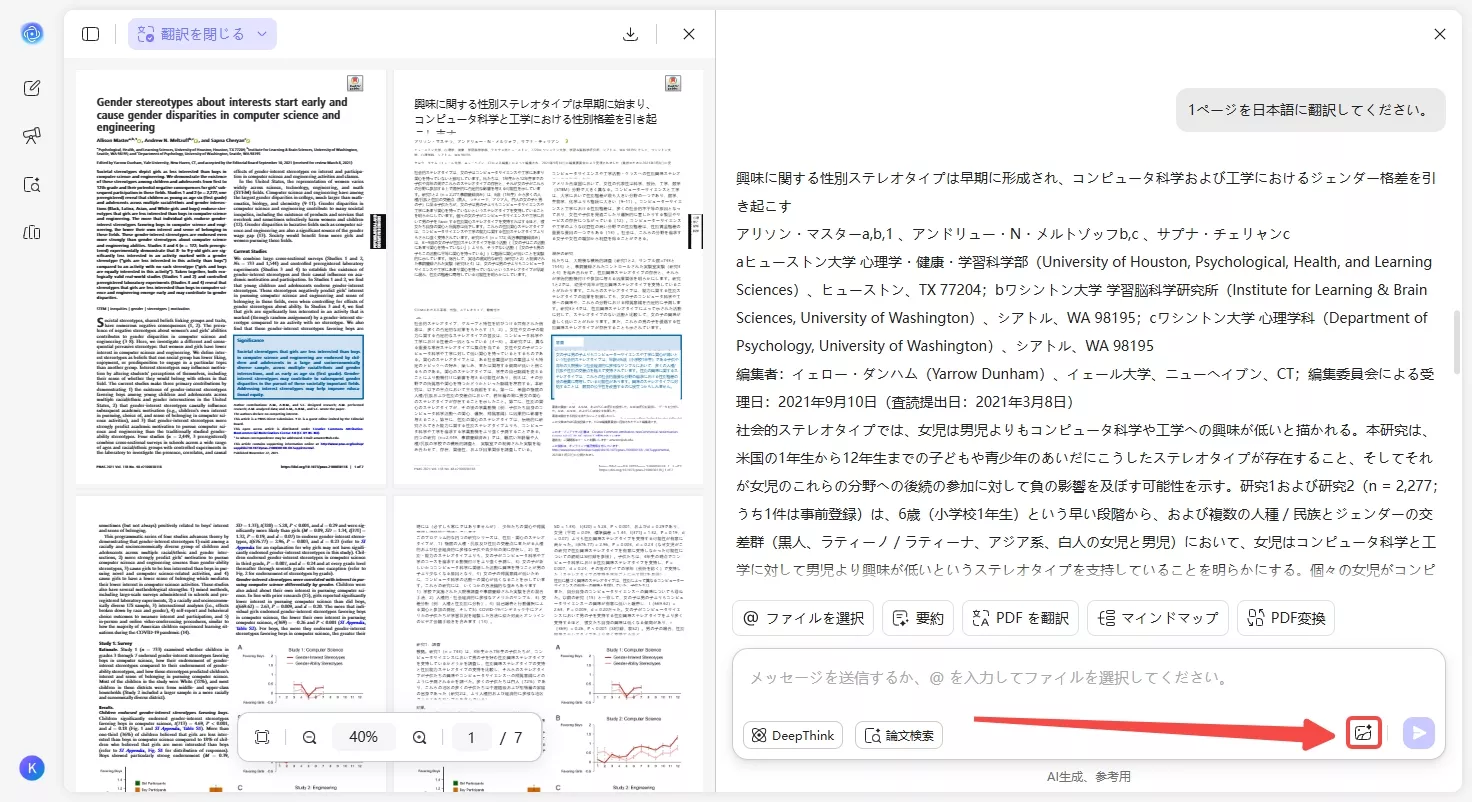This screenshot has height=802, width=1472.
Task: Zoom out using the magnifier minus icon
Action: pyautogui.click(x=310, y=737)
